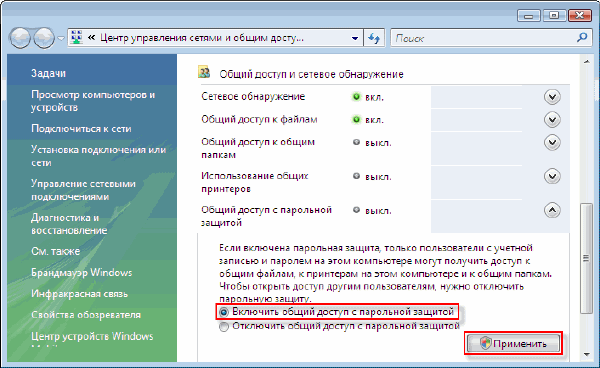Click the Использование общих принтеров label
The width and height of the screenshot is (600, 368).
point(255,182)
